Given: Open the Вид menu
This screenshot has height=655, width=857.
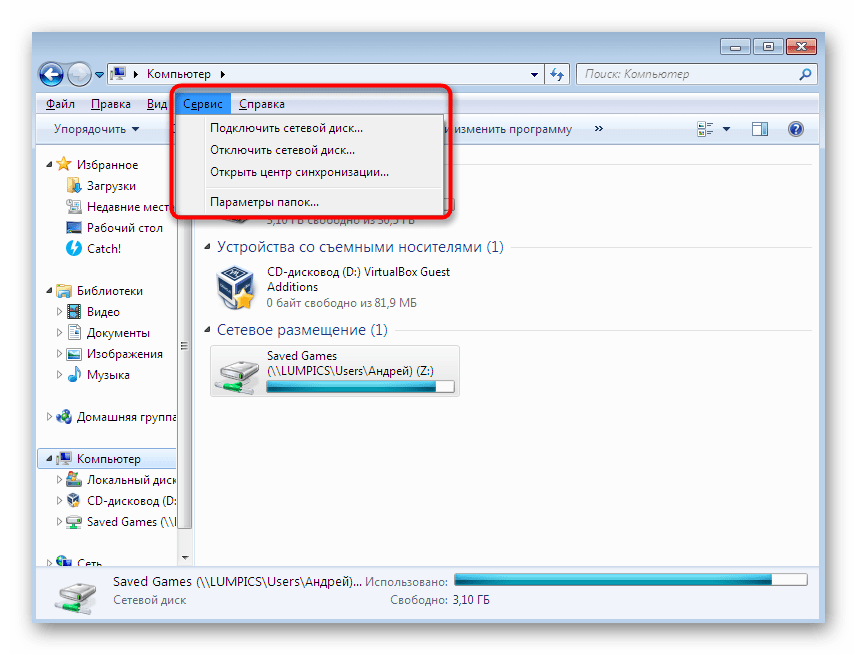Looking at the screenshot, I should point(156,104).
